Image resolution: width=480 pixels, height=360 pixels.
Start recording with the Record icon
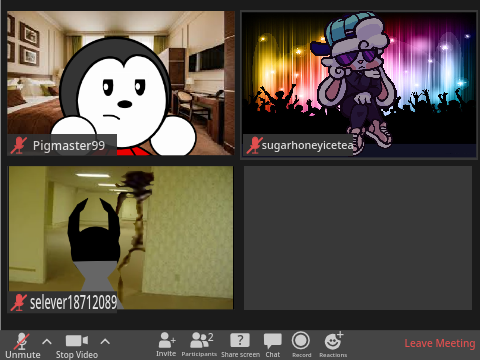(x=301, y=345)
